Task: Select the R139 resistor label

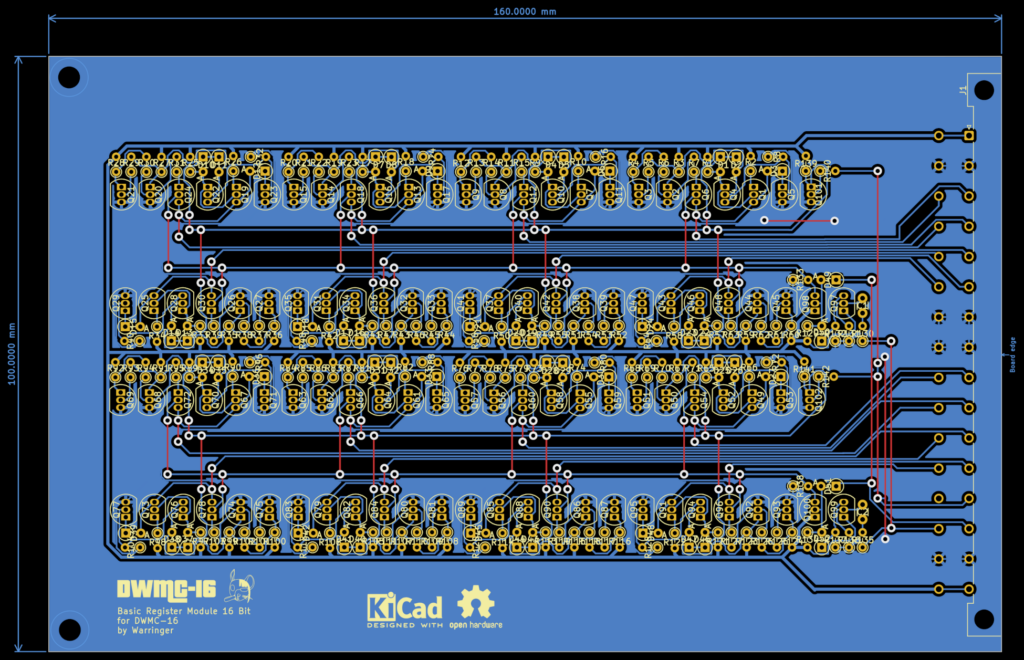Action: [x=806, y=163]
